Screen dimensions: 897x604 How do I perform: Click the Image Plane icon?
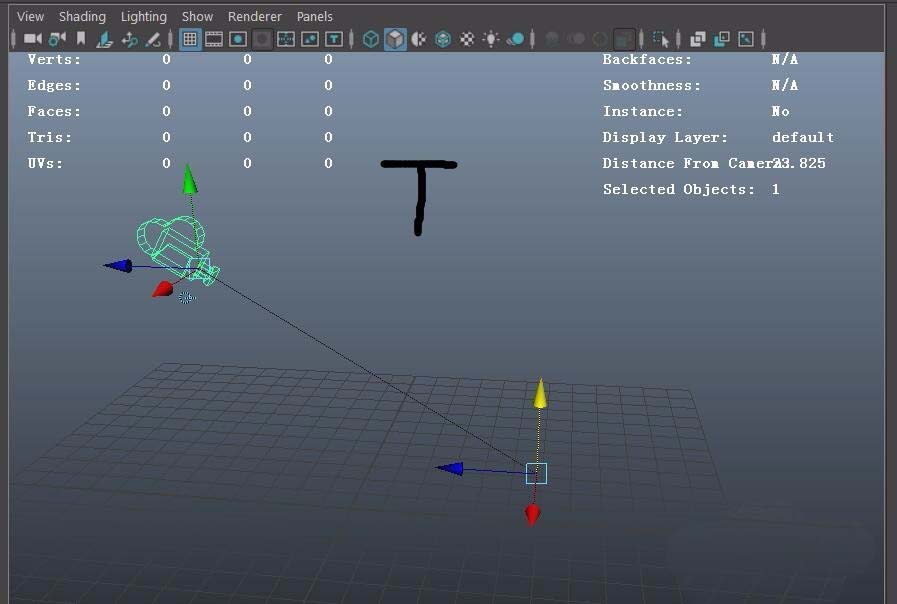click(x=105, y=39)
